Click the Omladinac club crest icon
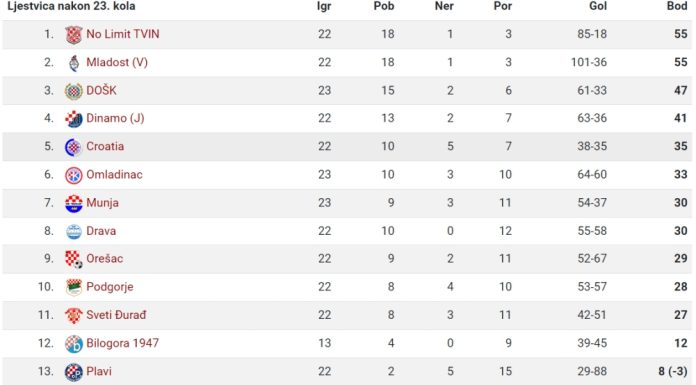 click(x=74, y=175)
